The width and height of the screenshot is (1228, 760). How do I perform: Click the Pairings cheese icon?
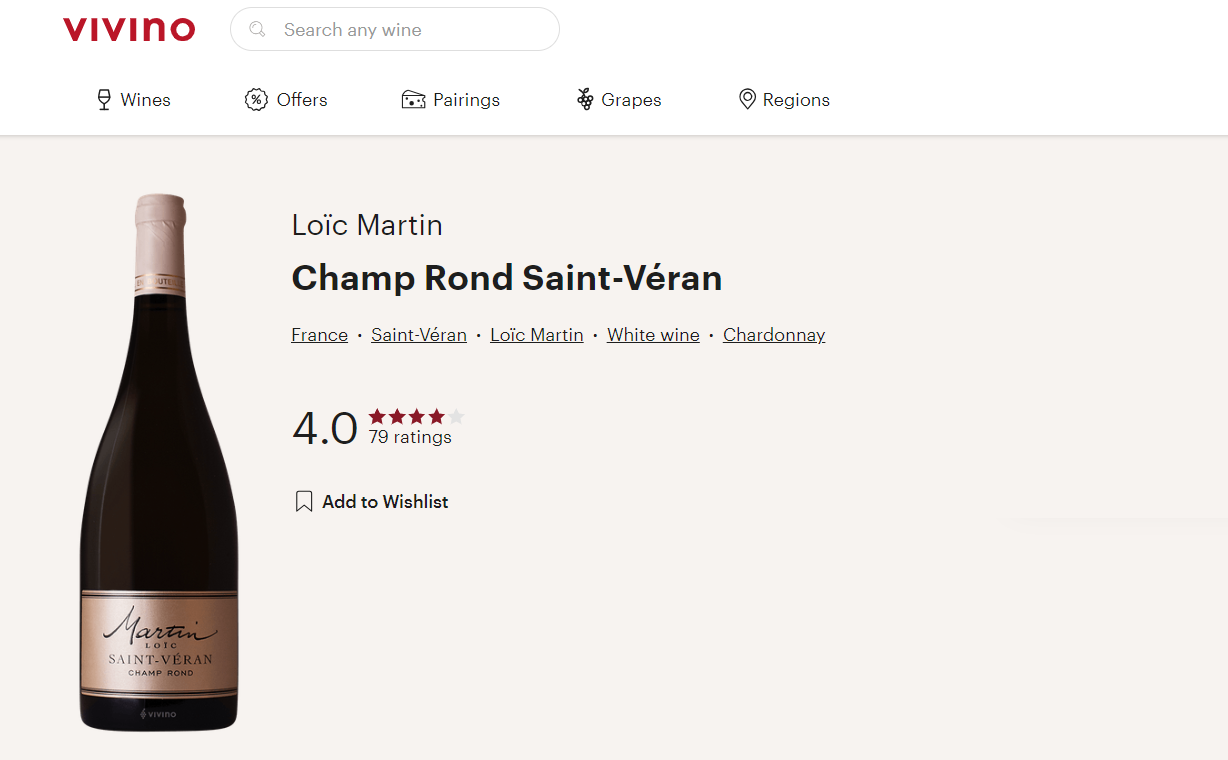click(x=413, y=100)
